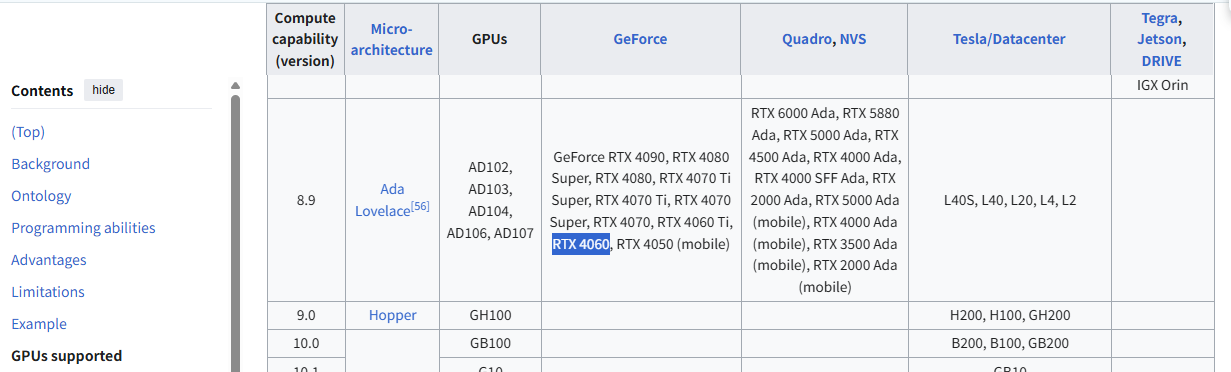Image resolution: width=1231 pixels, height=372 pixels.
Task: Go to the Ontology section
Action: point(41,196)
